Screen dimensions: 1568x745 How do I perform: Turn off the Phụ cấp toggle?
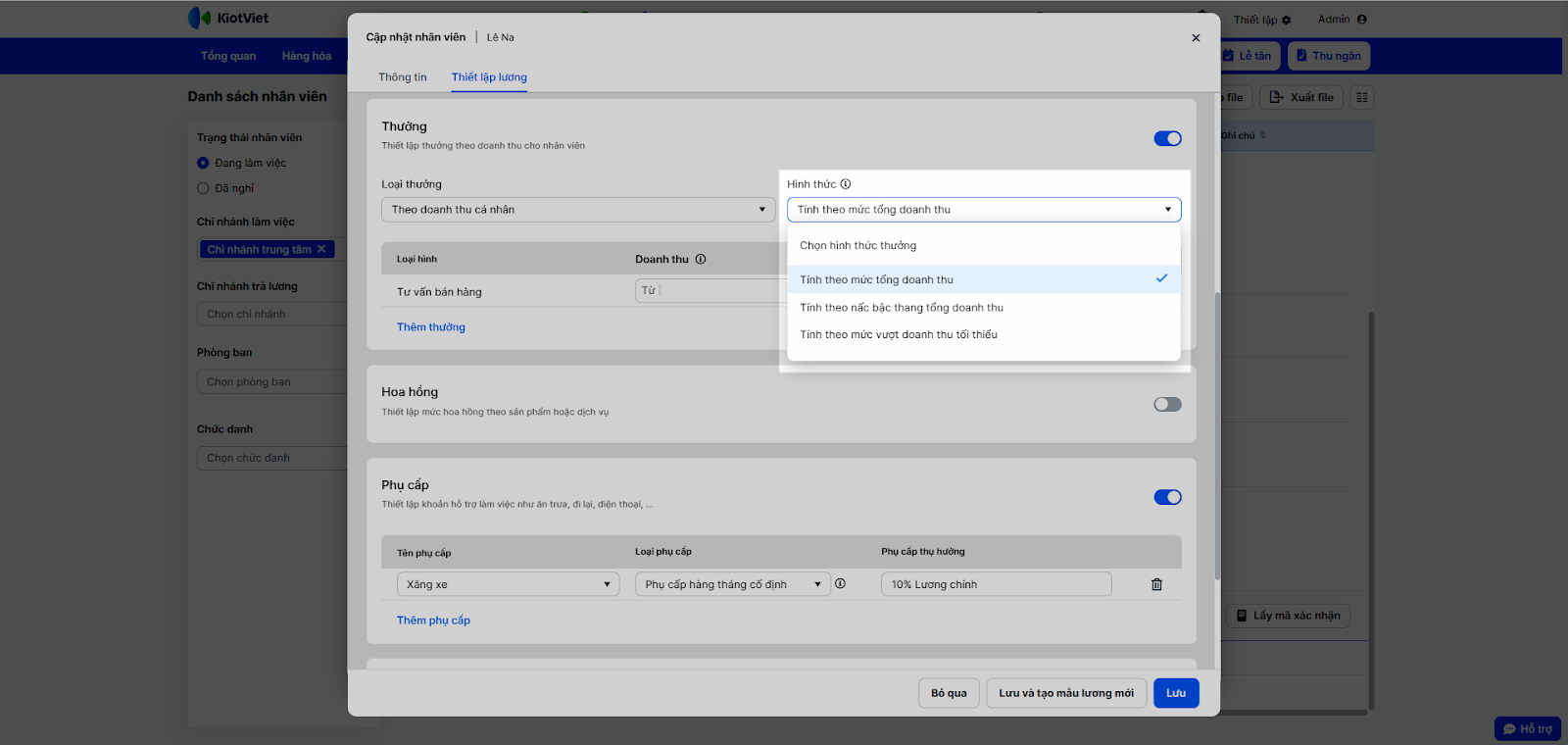coord(1167,498)
